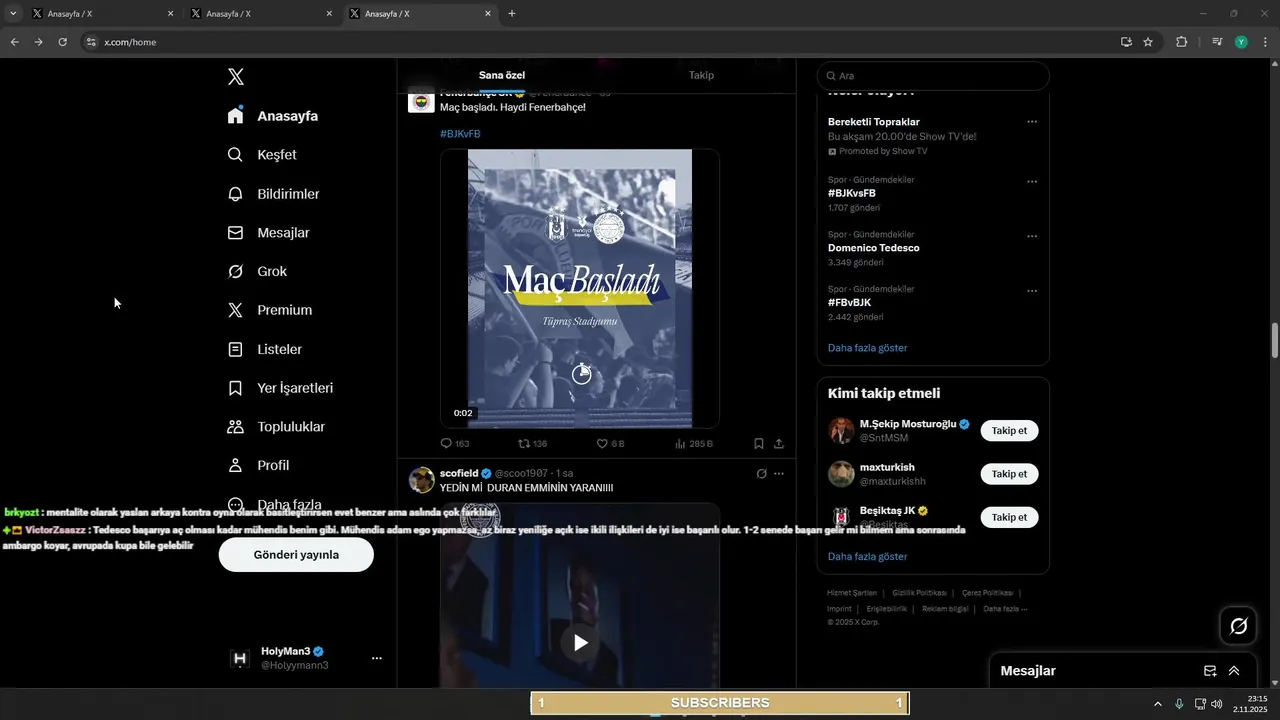Go to Mesajlar in the sidebar
The width and height of the screenshot is (1280, 720).
click(269, 233)
